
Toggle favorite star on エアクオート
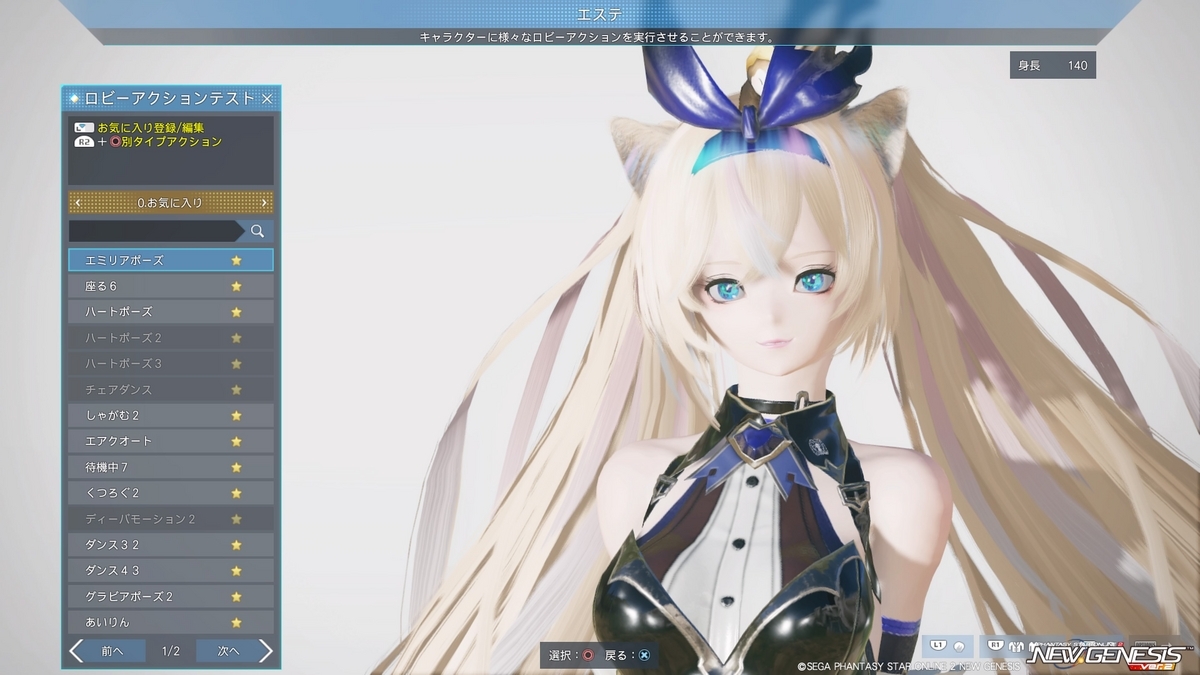[x=237, y=442]
